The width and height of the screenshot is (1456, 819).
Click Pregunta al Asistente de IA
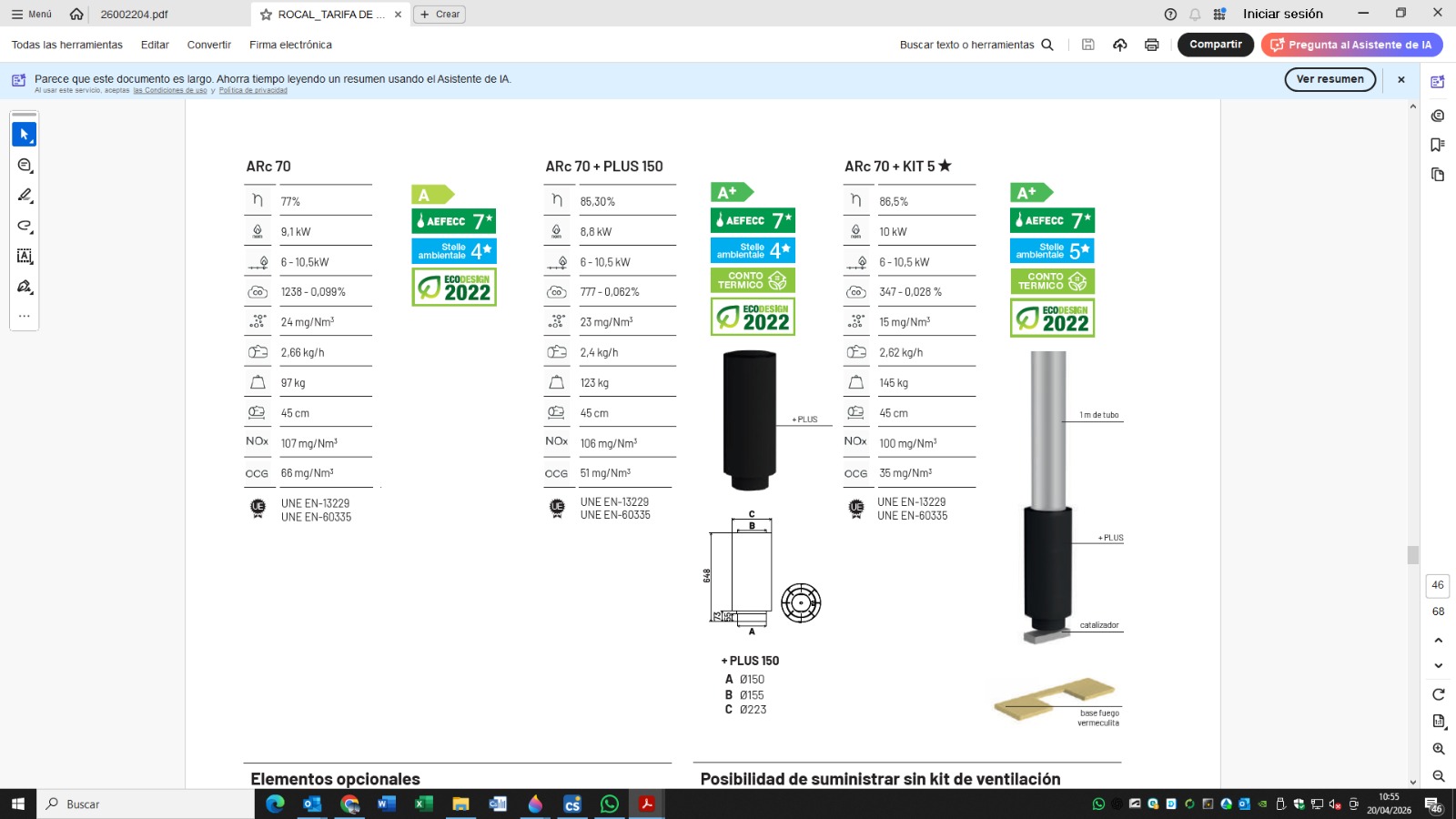[x=1351, y=45]
